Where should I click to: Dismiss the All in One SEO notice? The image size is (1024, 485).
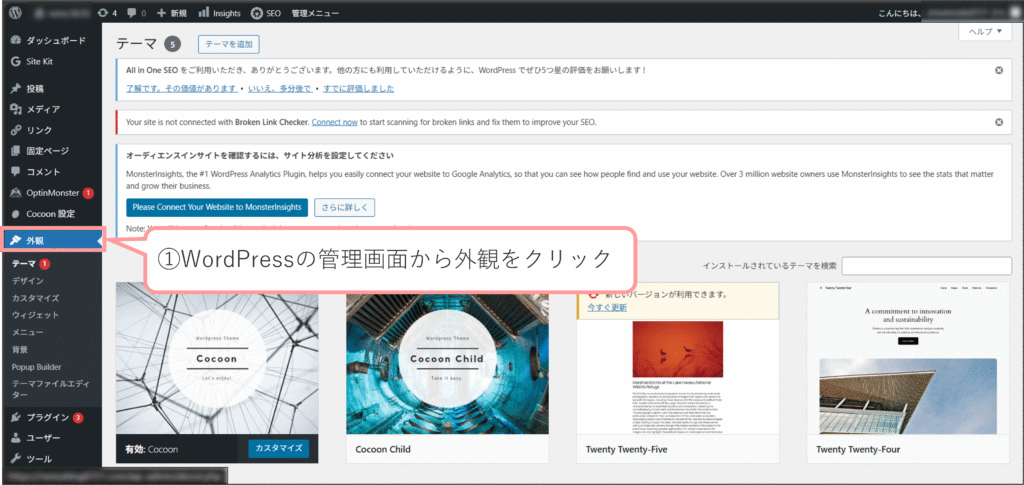[x=998, y=70]
